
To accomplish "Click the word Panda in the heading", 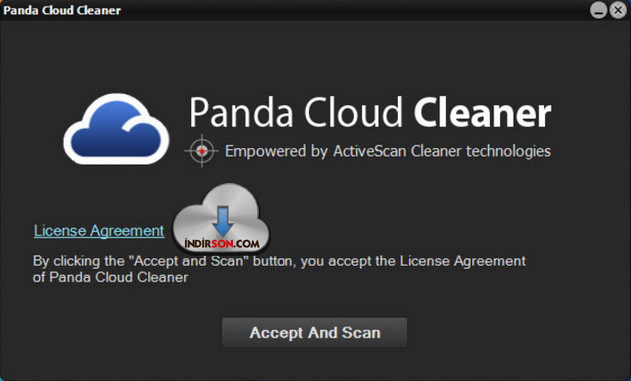I will click(241, 112).
